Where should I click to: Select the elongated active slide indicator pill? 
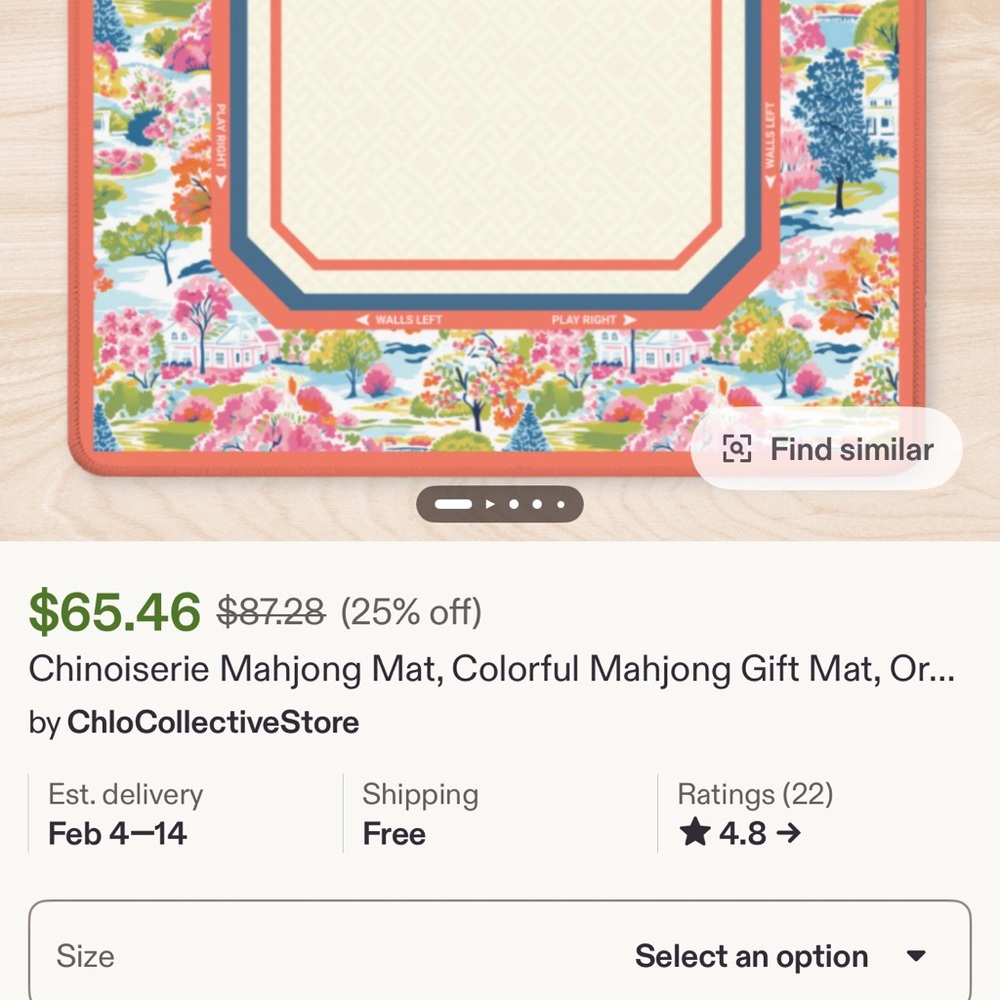tap(453, 504)
